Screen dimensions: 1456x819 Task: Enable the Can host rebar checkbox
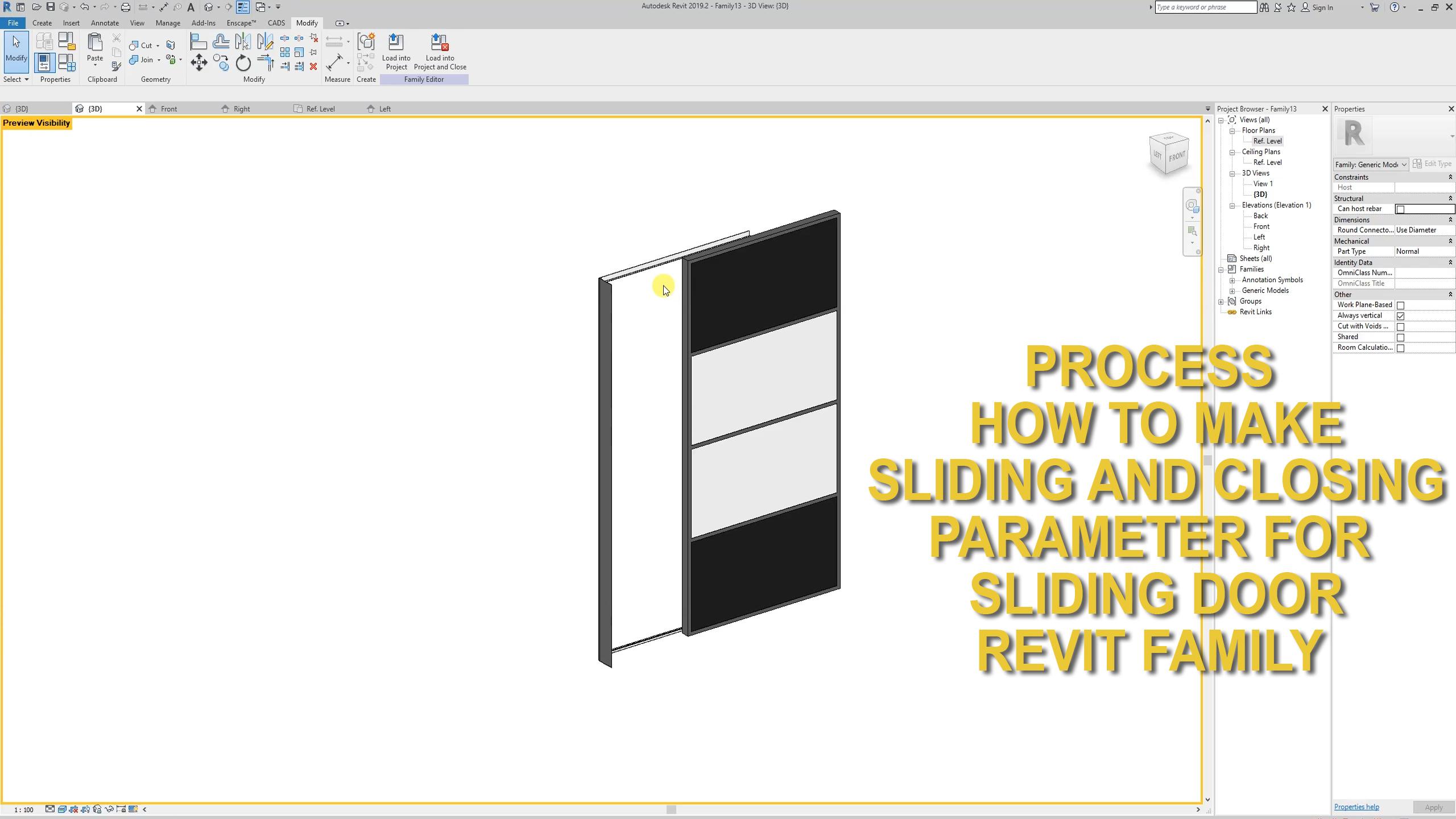coord(1401,209)
